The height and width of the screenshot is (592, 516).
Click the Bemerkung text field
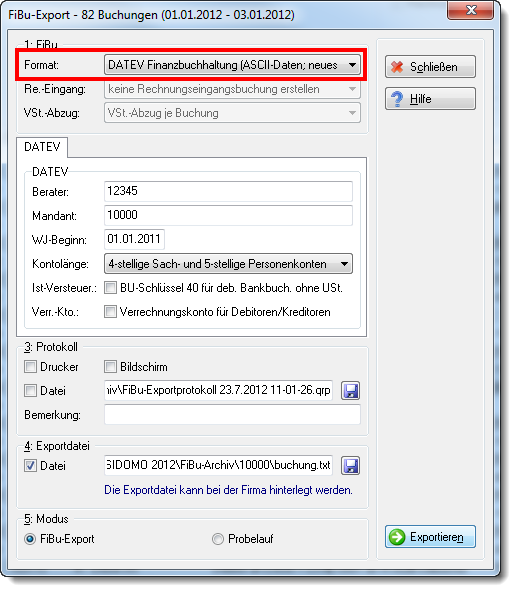click(232, 415)
